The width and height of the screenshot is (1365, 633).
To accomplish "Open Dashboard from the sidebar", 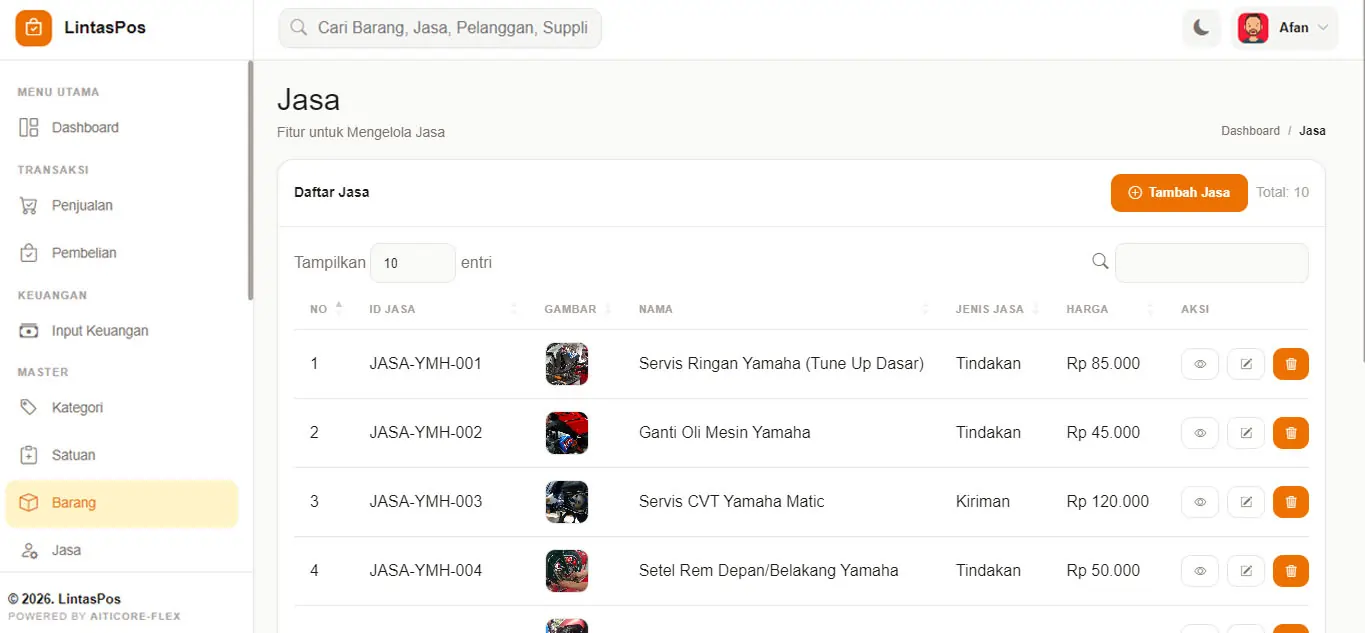I will click(85, 128).
